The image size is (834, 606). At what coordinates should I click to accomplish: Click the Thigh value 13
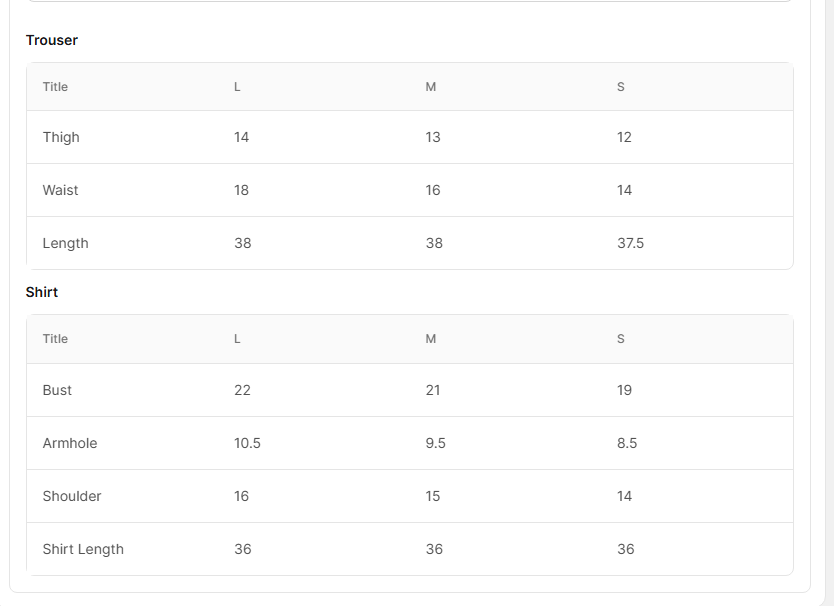pos(433,137)
